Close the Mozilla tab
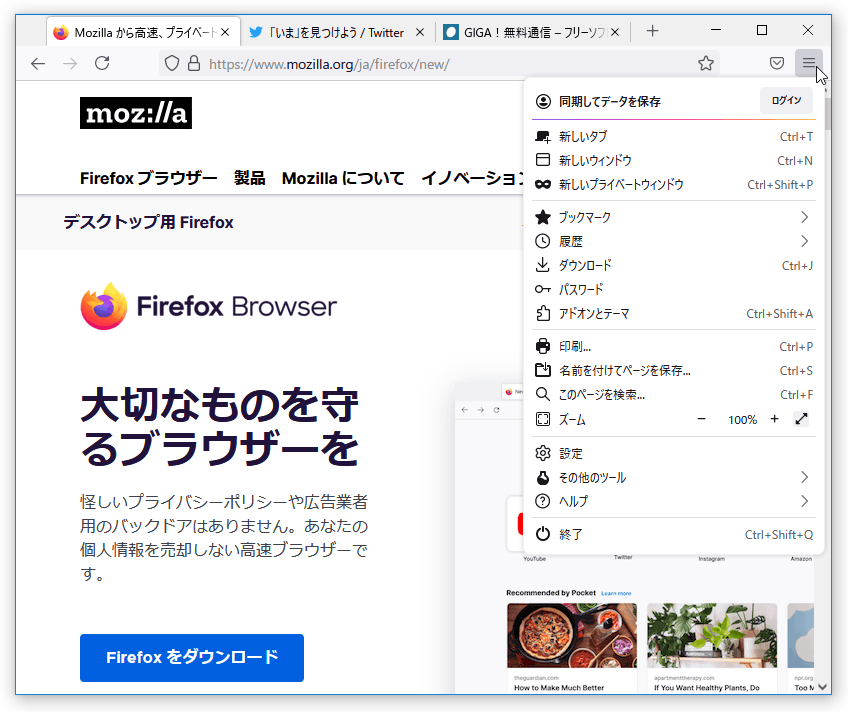The height and width of the screenshot is (712, 848). 225,32
